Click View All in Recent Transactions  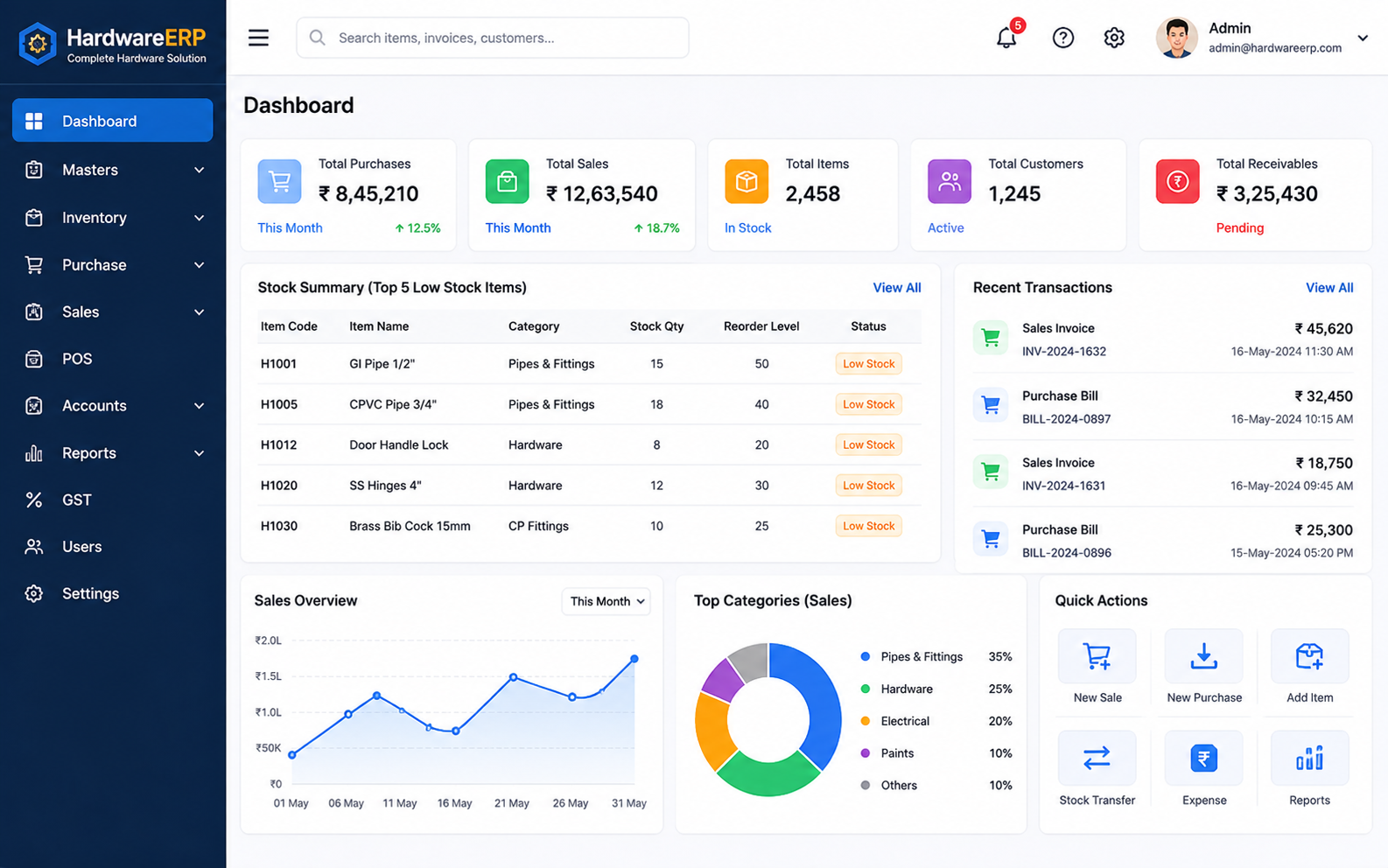click(x=1329, y=288)
